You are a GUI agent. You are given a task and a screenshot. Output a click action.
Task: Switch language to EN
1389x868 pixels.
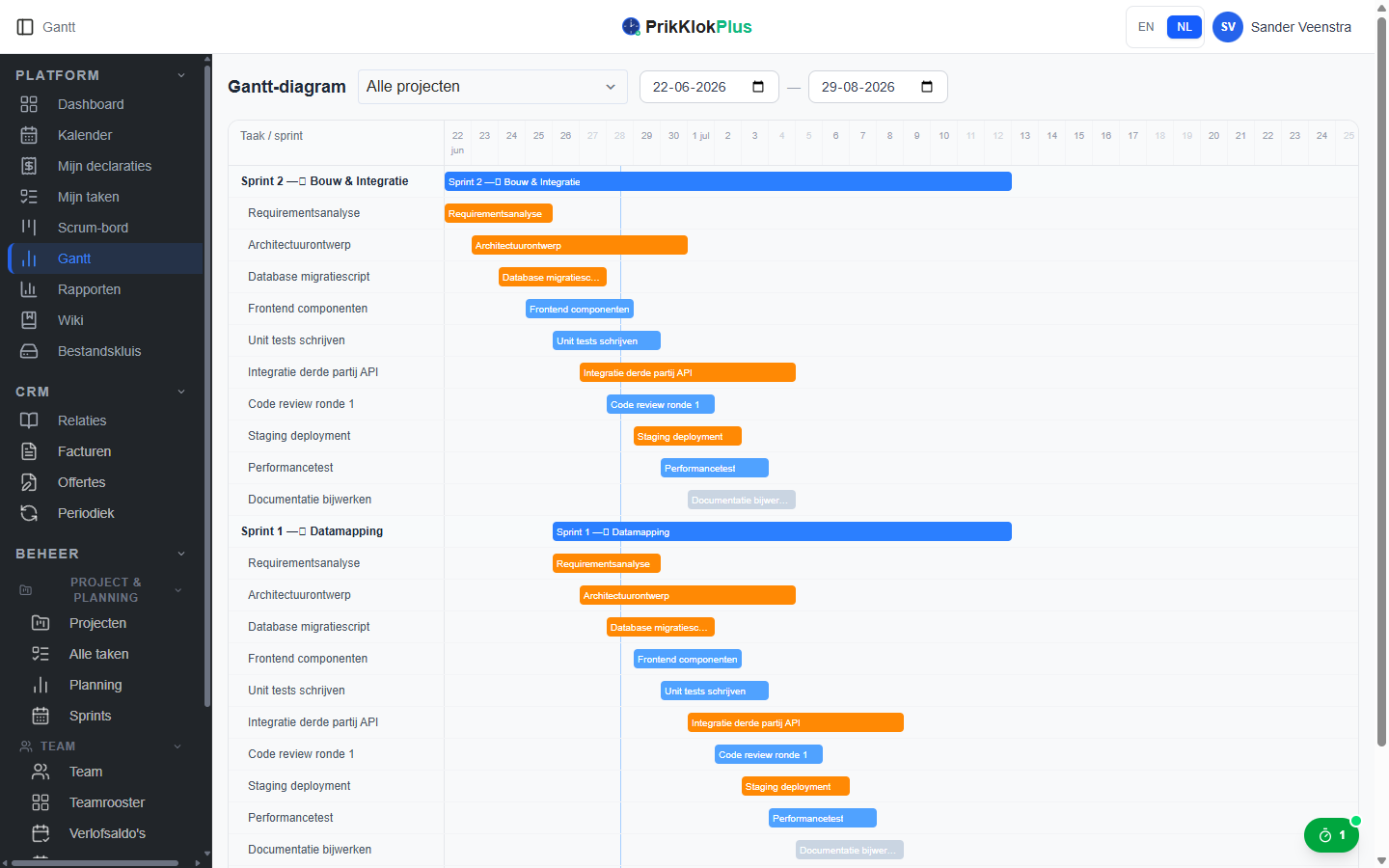[x=1146, y=27]
